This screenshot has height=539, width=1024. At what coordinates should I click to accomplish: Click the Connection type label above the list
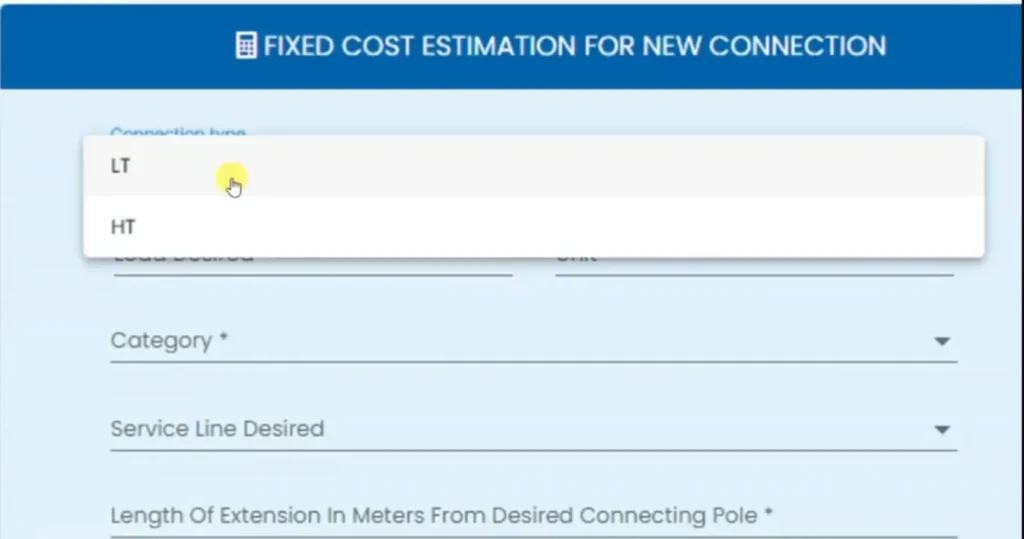click(177, 131)
